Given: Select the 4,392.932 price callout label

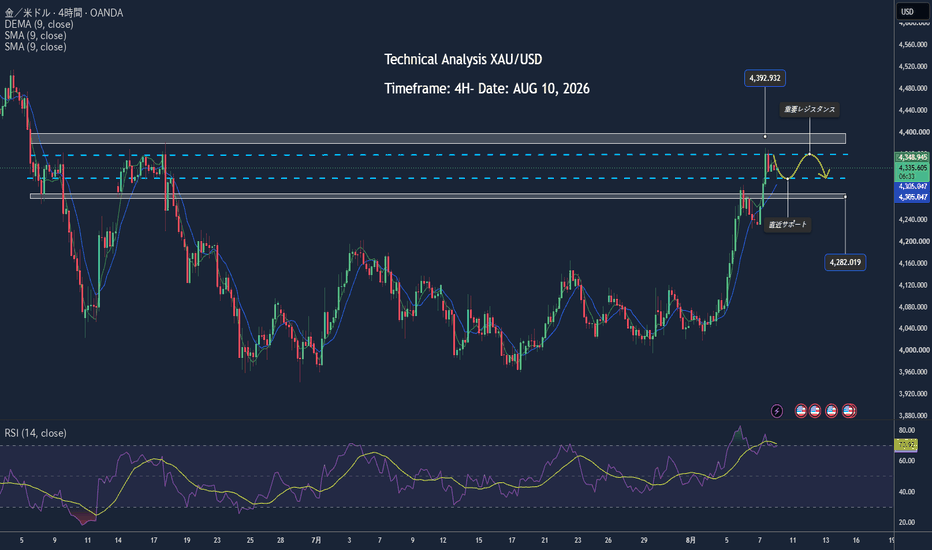Looking at the screenshot, I should coord(765,78).
